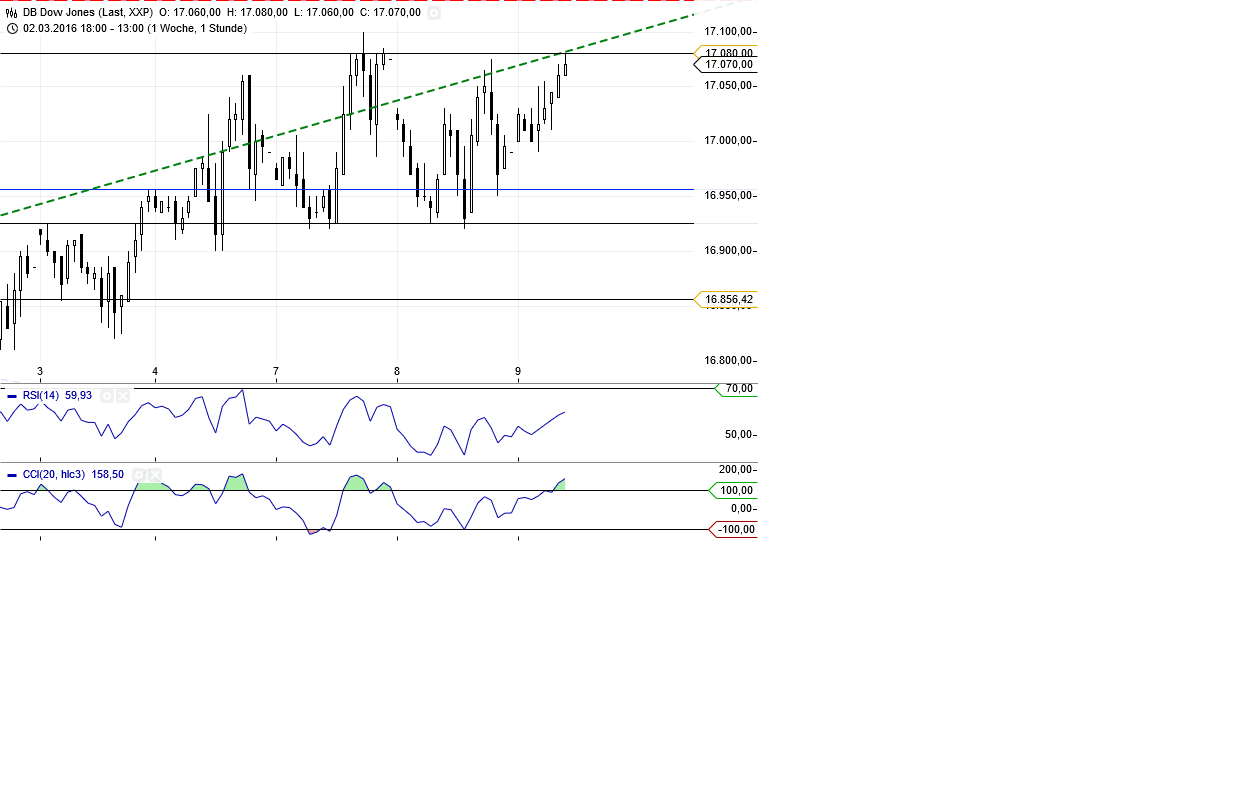Click the red -100,00 CCI level tag
The height and width of the screenshot is (812, 1234).
pyautogui.click(x=733, y=529)
